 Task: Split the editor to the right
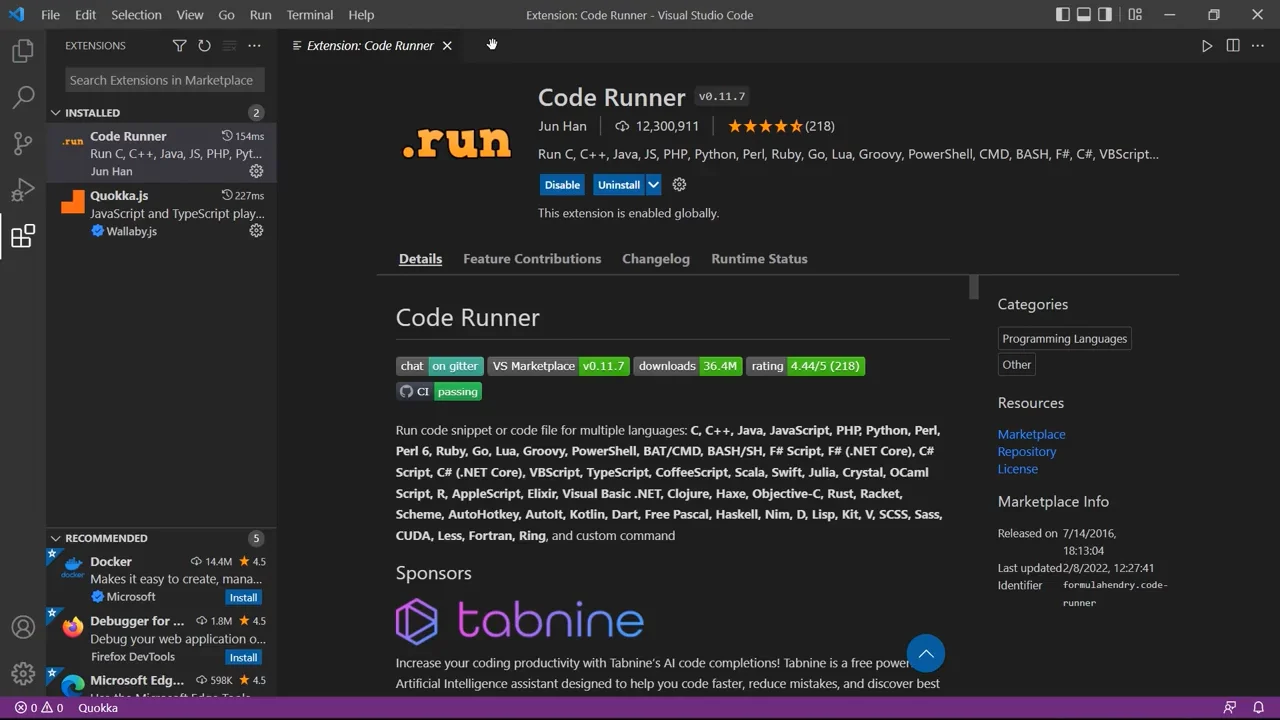(1233, 46)
